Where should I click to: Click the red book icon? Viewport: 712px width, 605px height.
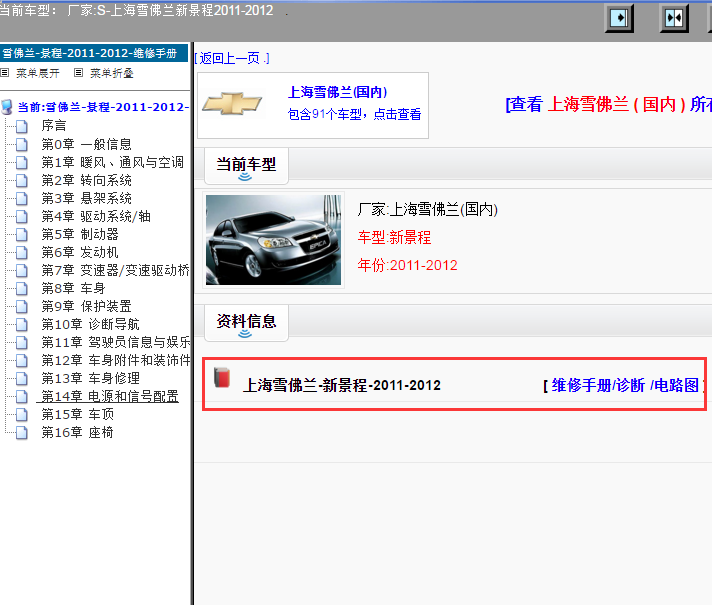point(222,377)
